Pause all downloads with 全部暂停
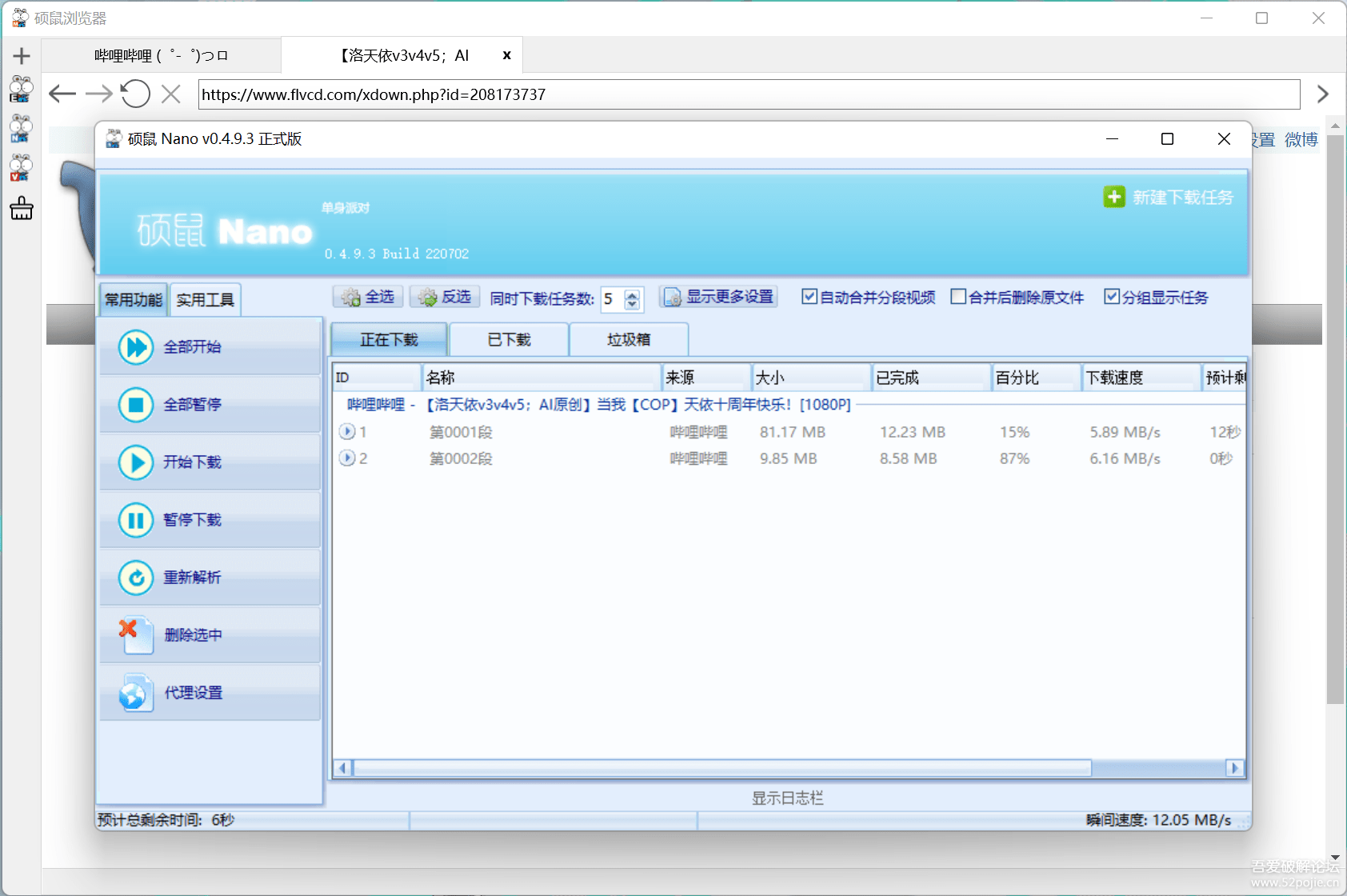1347x896 pixels. (210, 405)
